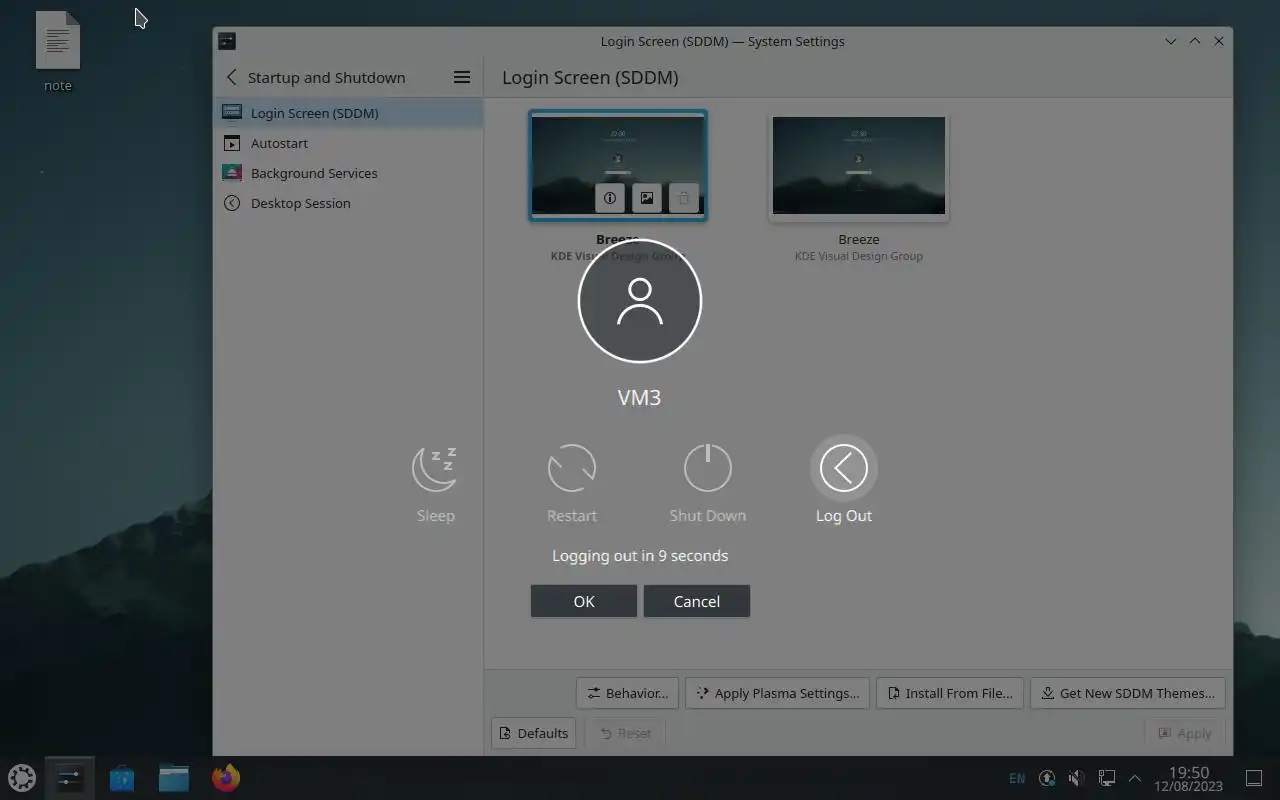The height and width of the screenshot is (800, 1280).
Task: Click the Reset button
Action: (625, 733)
